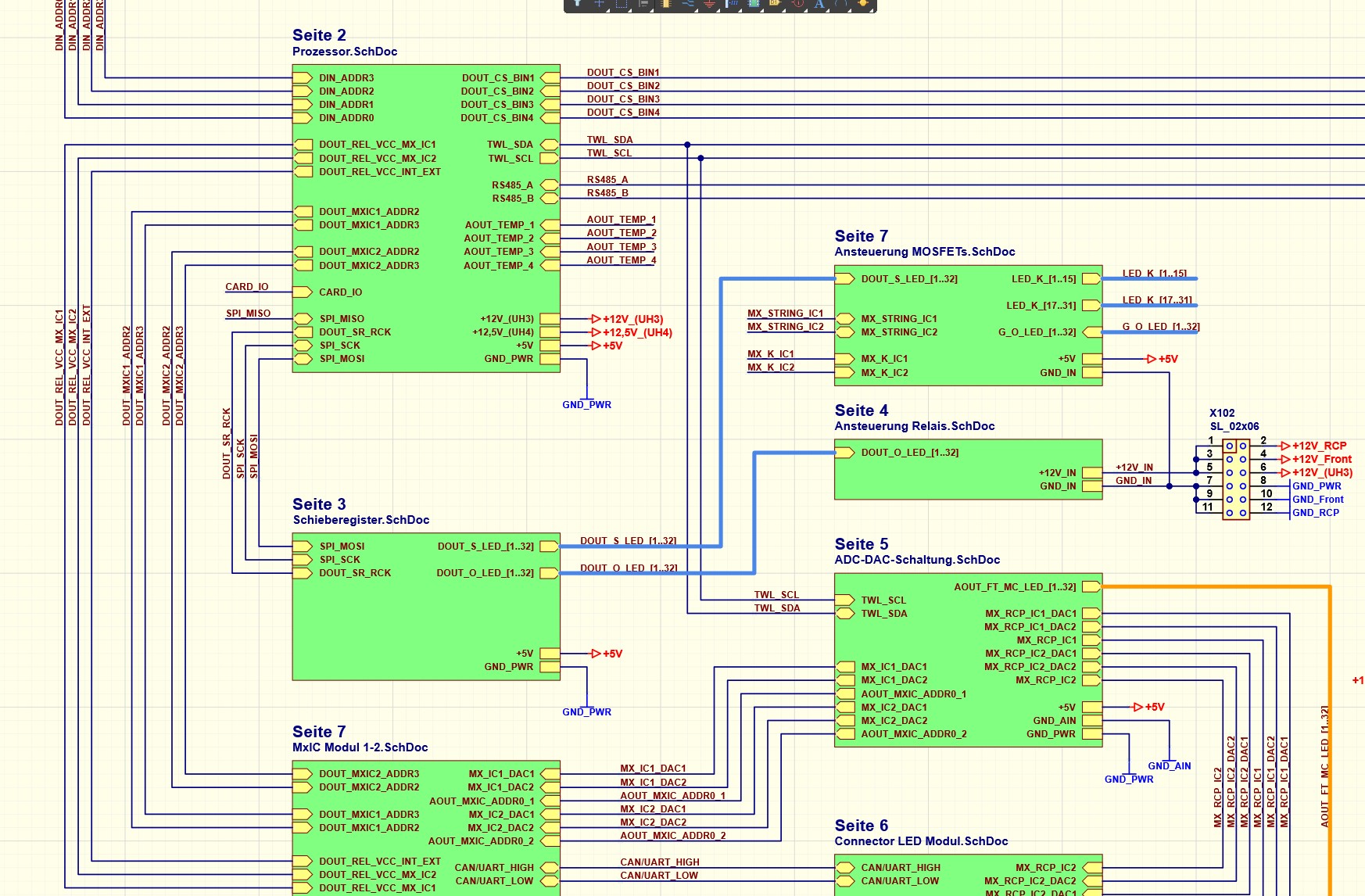
Task: Click the Connector LED Modul.SchDoc label
Action: (921, 841)
